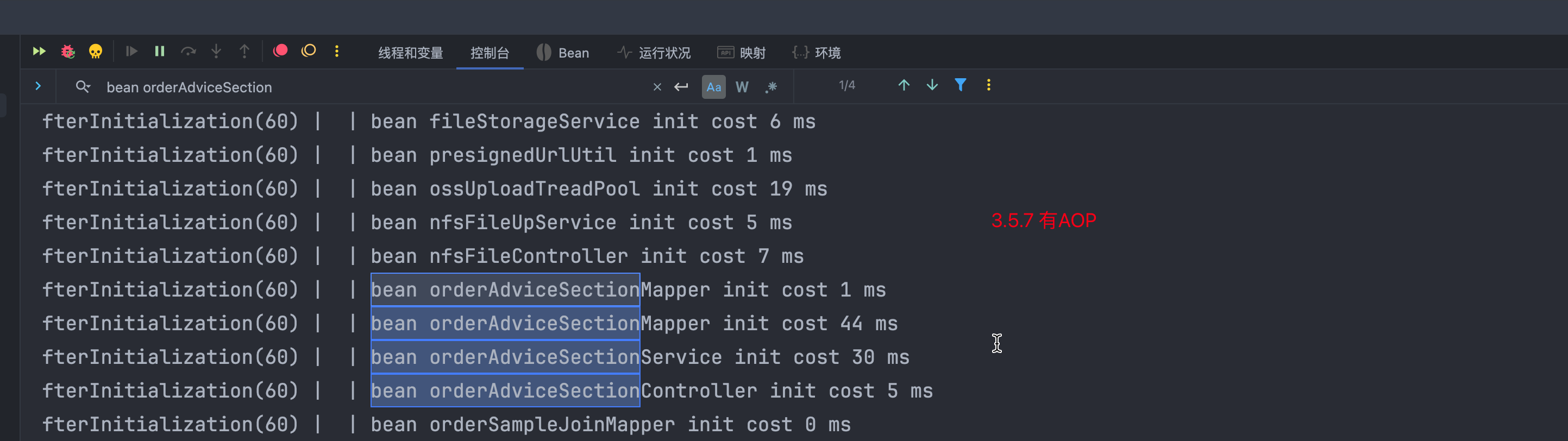Toggle the Match Case 'Aa' option

click(713, 87)
